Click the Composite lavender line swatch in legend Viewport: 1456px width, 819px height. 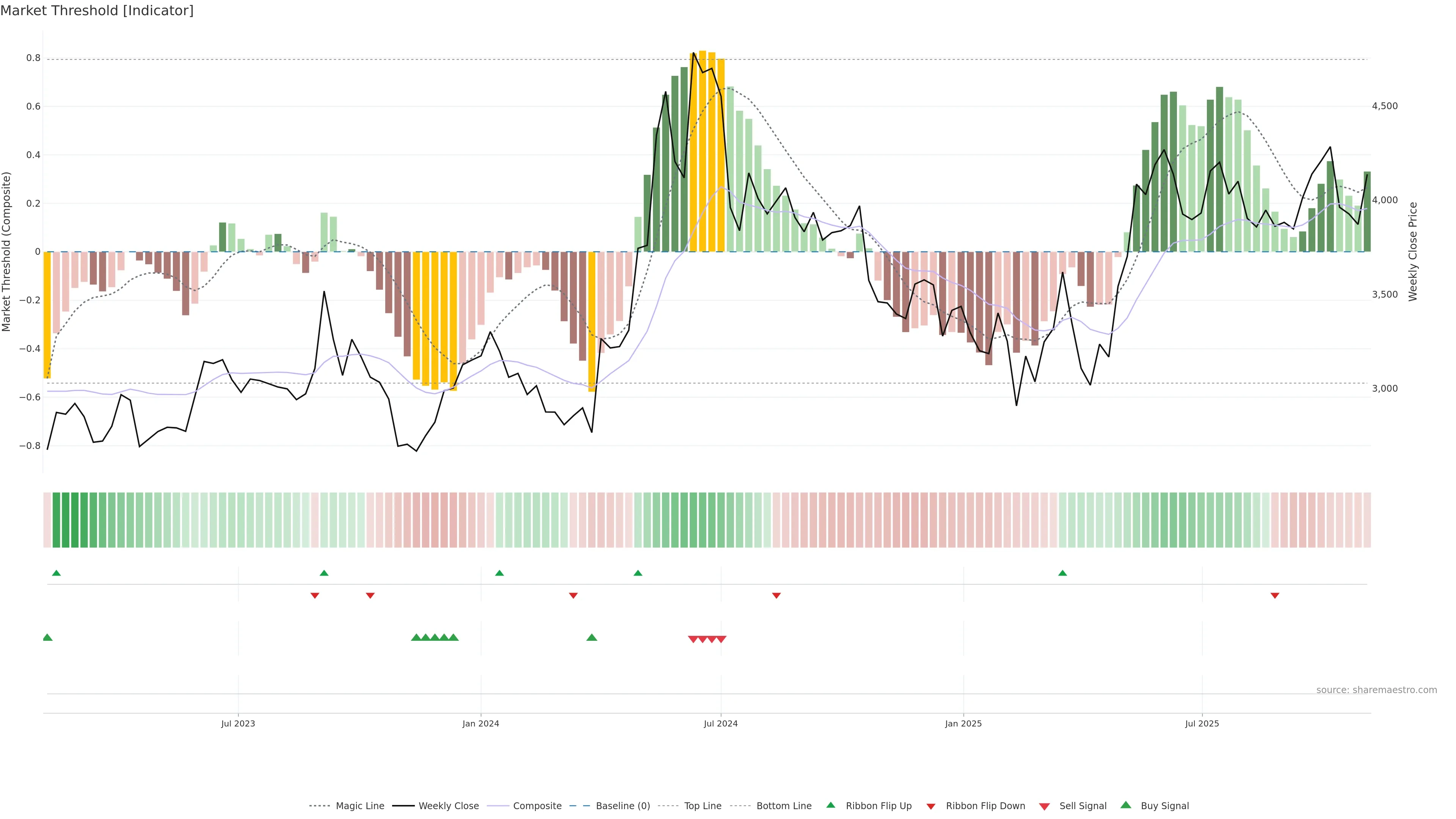(x=498, y=806)
